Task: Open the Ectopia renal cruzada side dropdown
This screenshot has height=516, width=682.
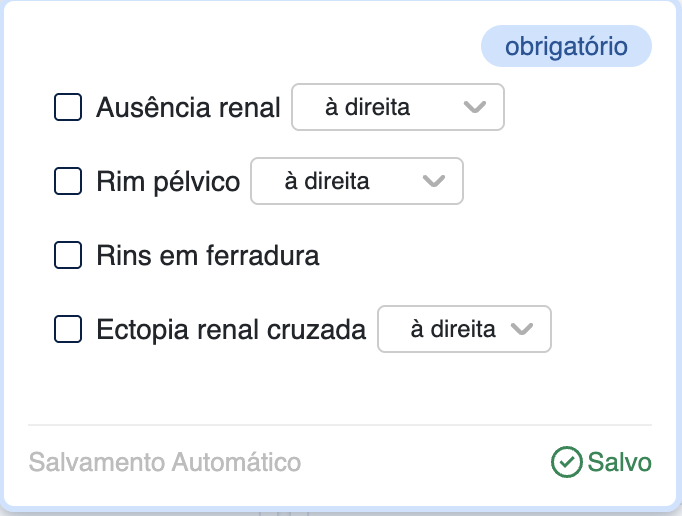Action: [463, 329]
